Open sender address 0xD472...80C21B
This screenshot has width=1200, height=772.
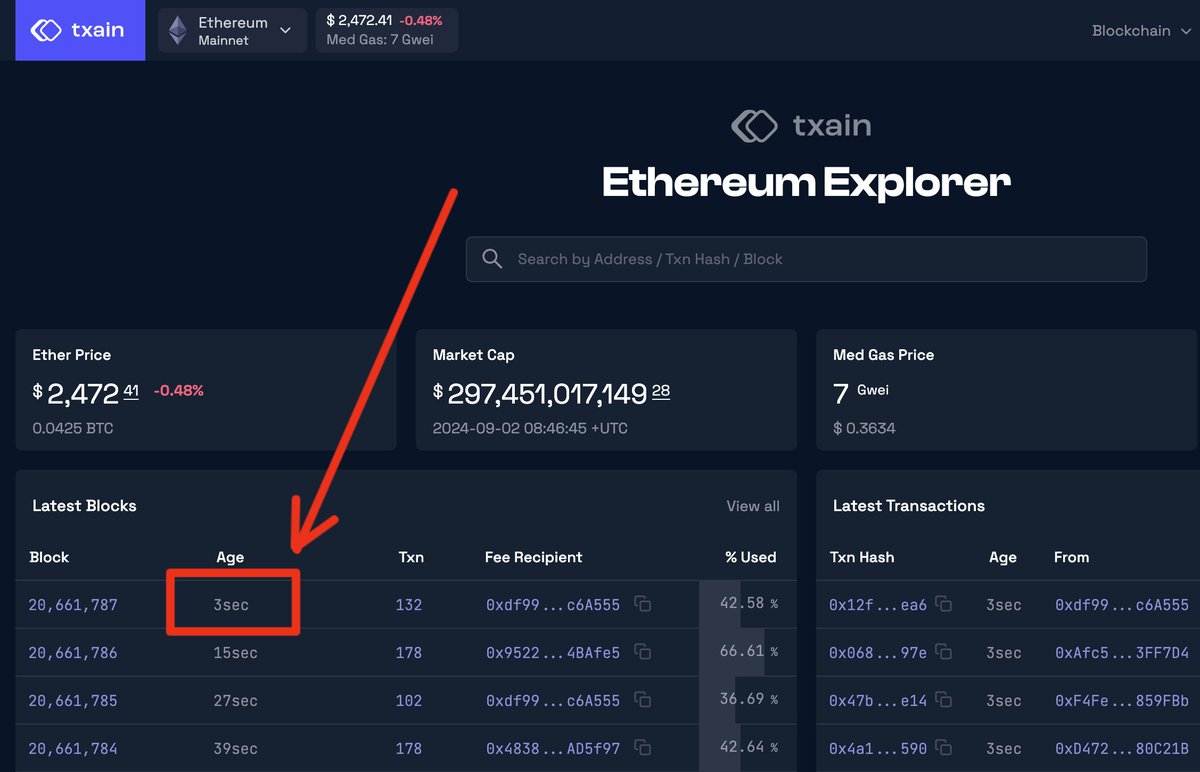(1122, 749)
